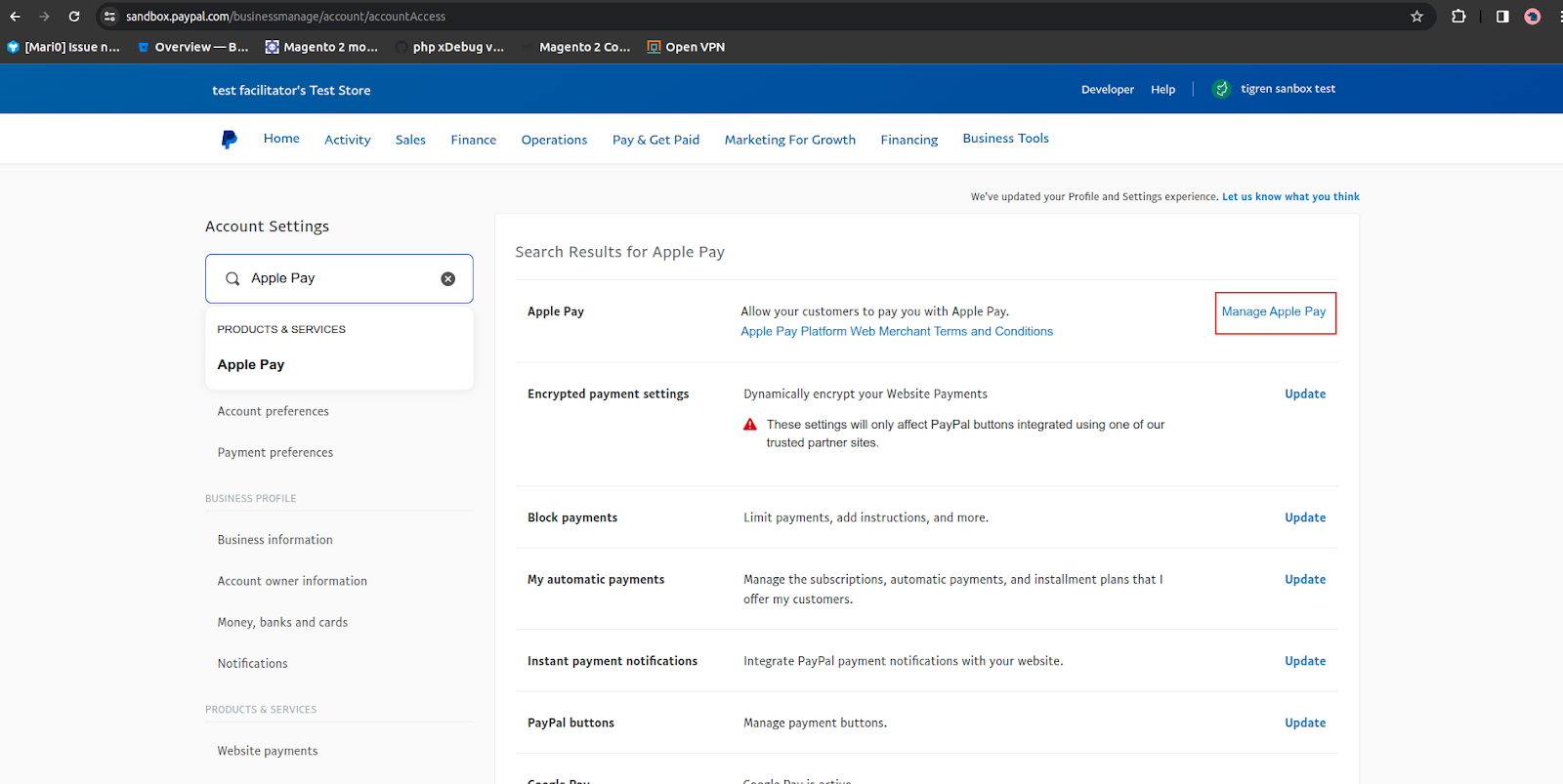Toggle the browser side panel icon
Screen dimensions: 1563x784
pyautogui.click(x=1502, y=17)
